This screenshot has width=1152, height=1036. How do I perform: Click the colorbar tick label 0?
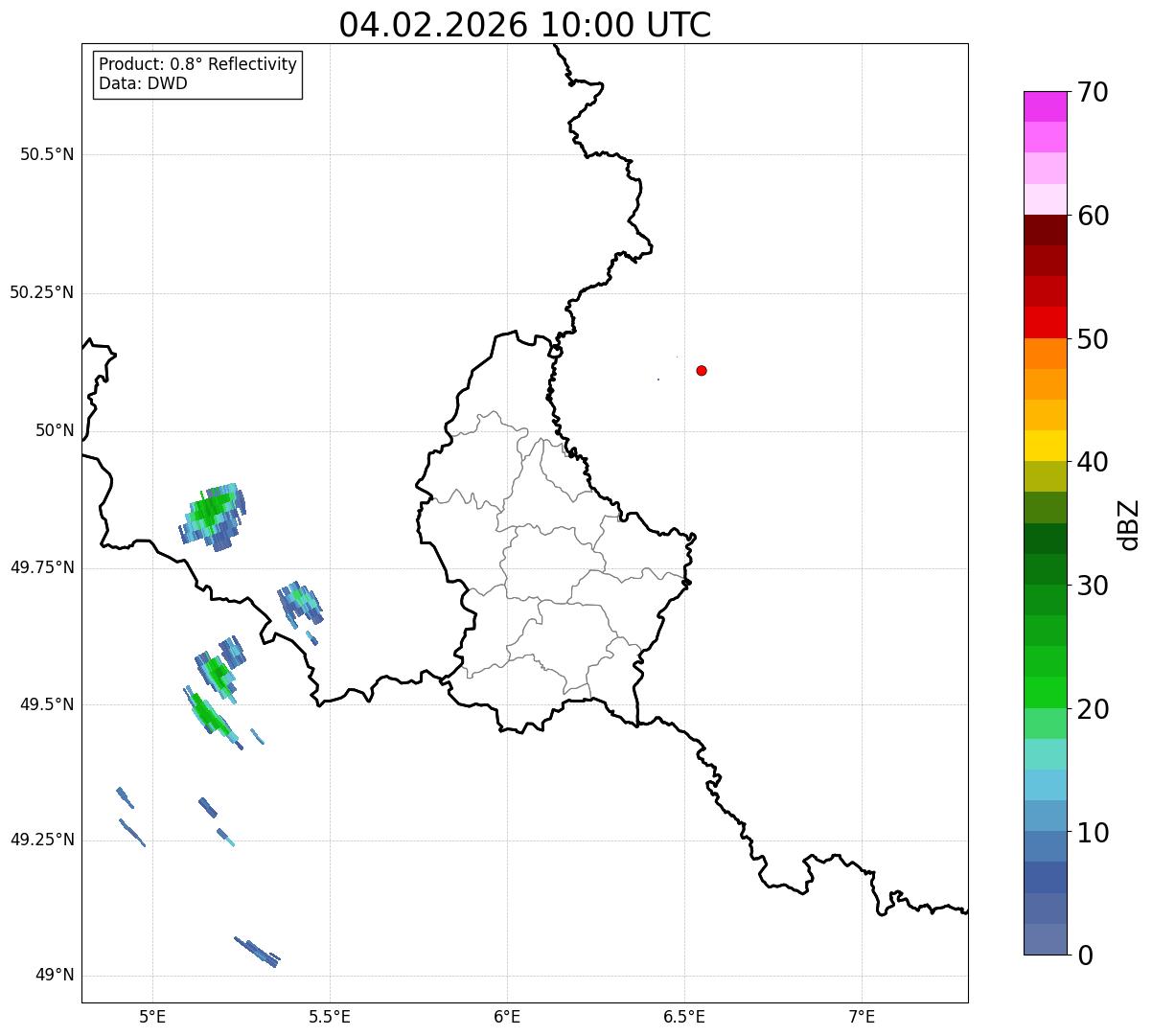coord(1084,955)
